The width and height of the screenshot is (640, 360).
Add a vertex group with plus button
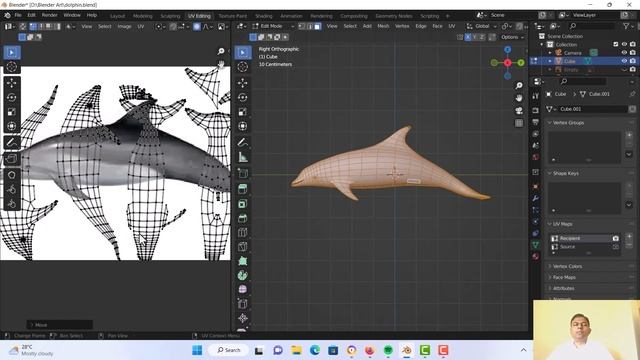[x=629, y=135]
